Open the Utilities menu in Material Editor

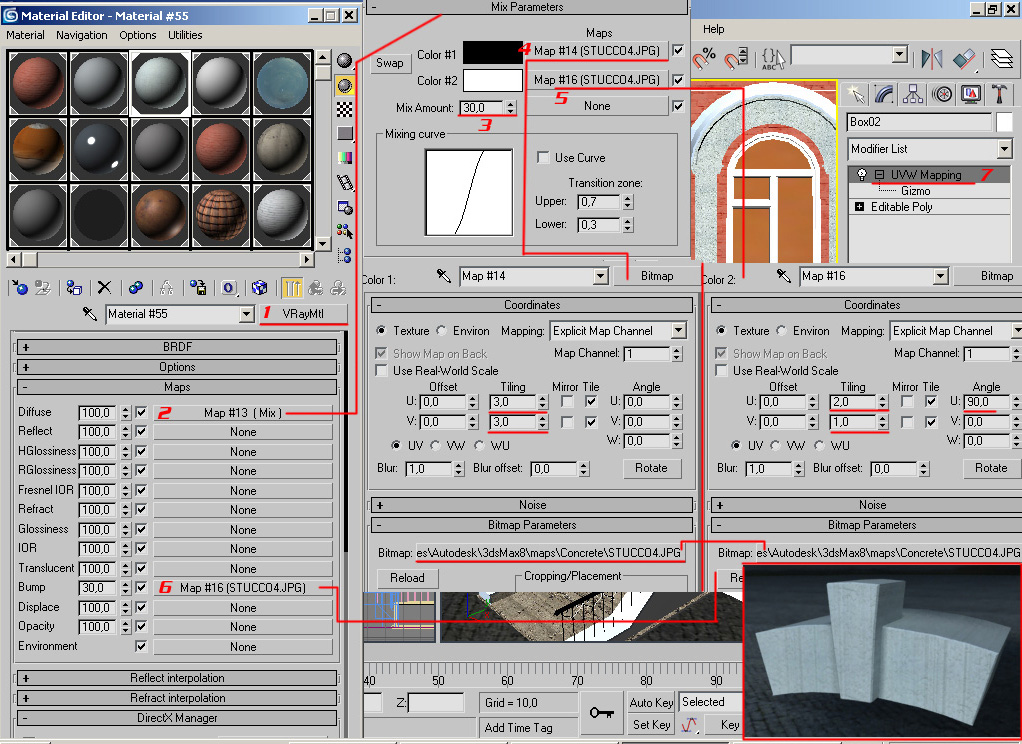pyautogui.click(x=185, y=35)
